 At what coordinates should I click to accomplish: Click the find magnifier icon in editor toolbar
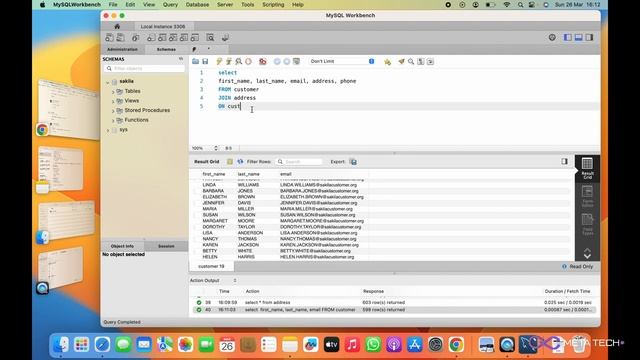(411, 61)
